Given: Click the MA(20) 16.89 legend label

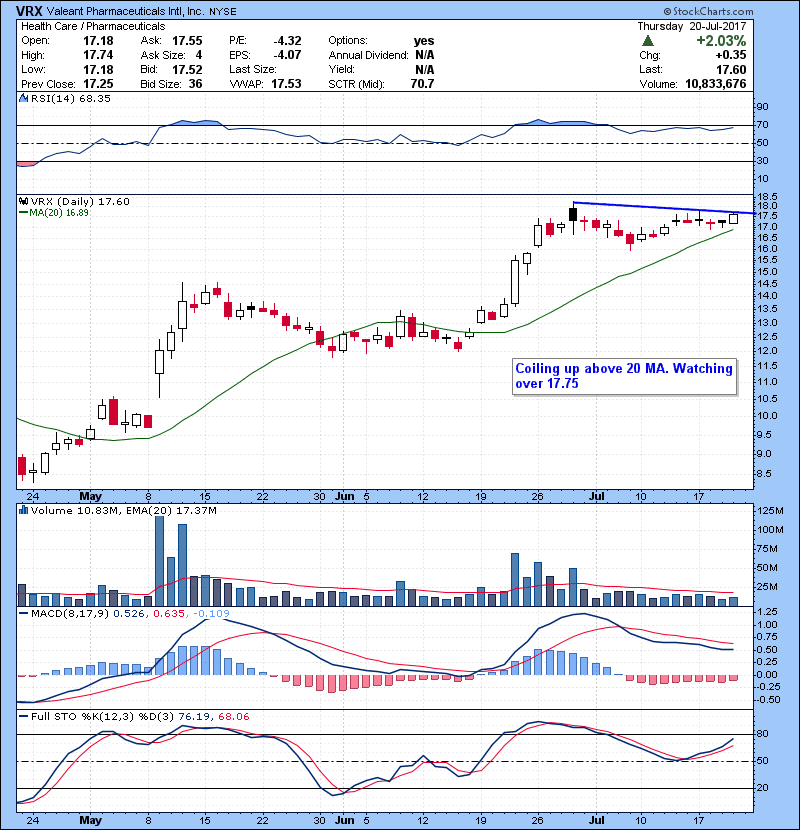Looking at the screenshot, I should point(54,213).
